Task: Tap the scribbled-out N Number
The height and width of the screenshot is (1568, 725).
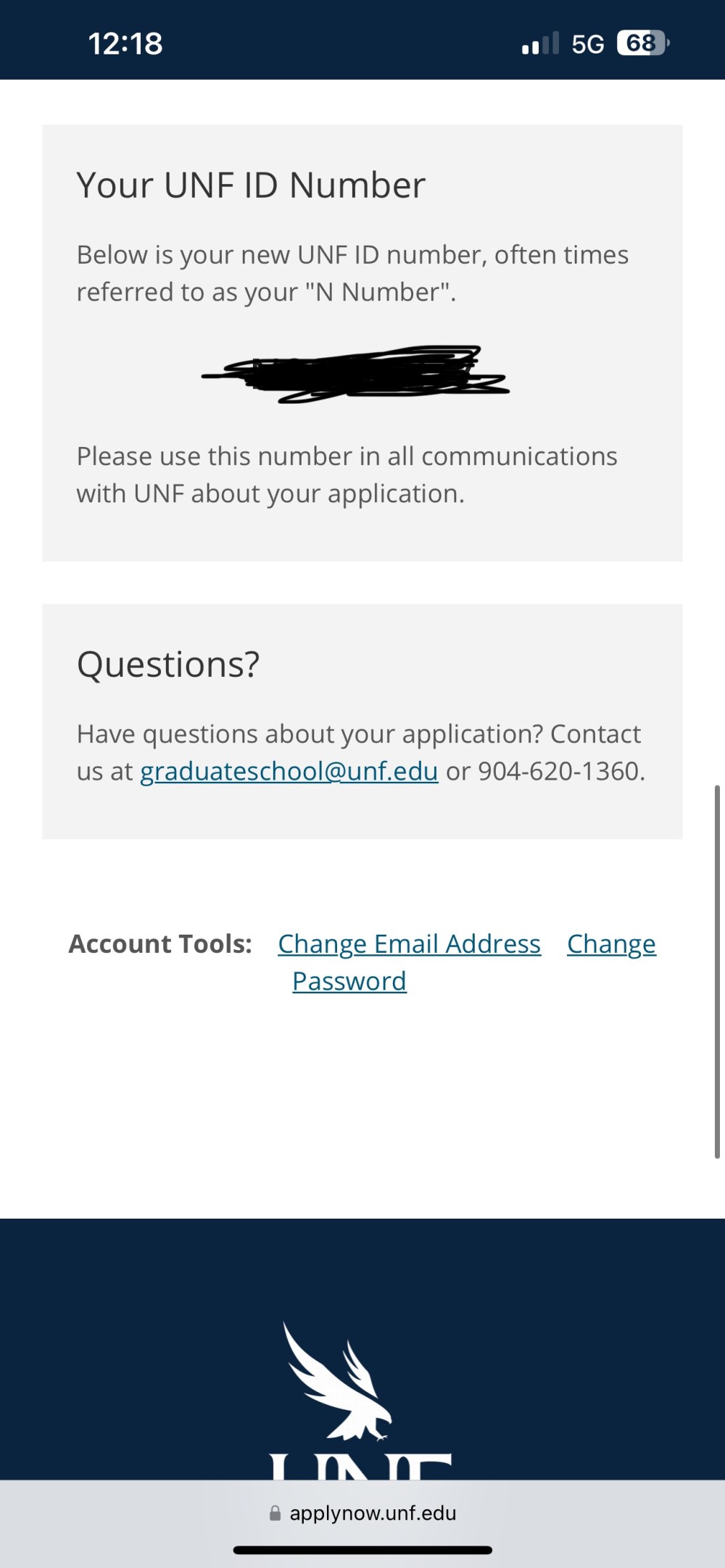Action: (355, 374)
